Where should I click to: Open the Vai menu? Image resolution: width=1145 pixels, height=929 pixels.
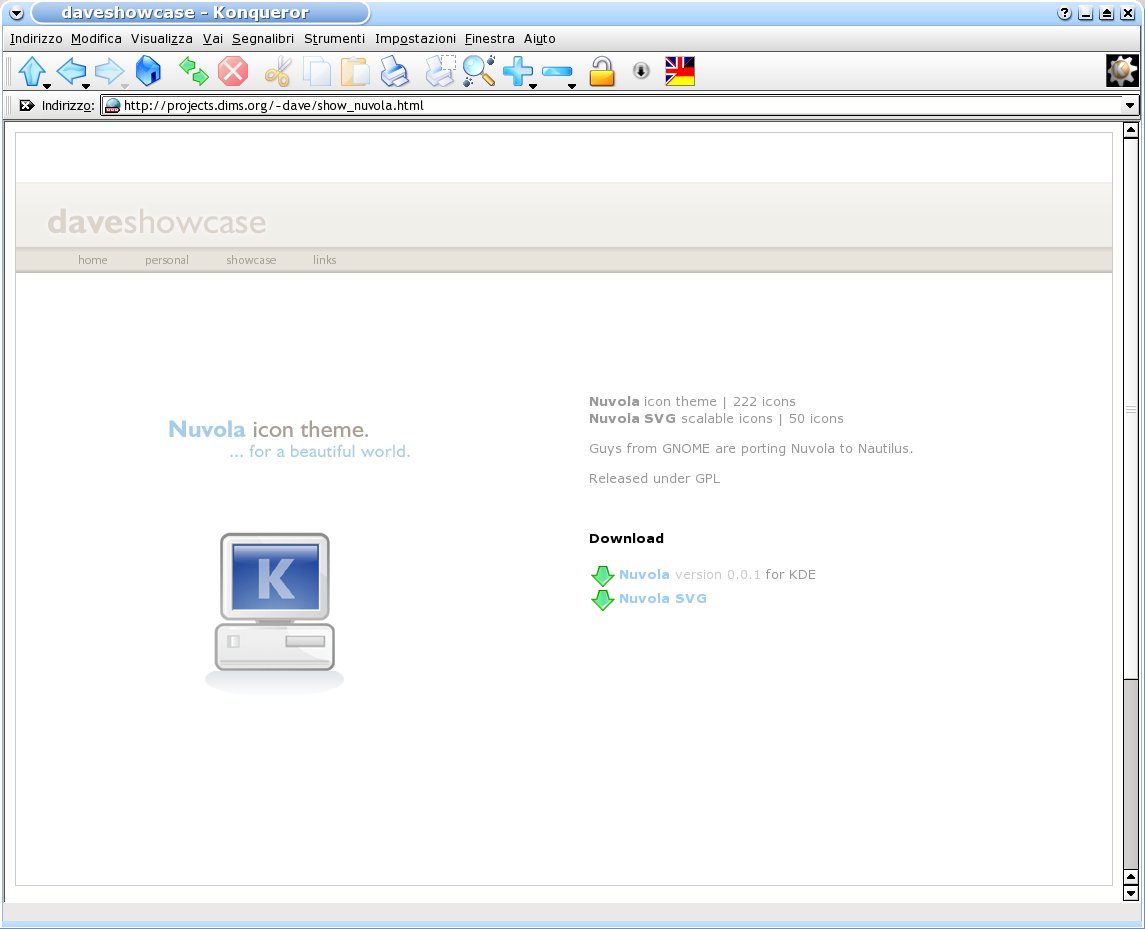pyautogui.click(x=212, y=39)
